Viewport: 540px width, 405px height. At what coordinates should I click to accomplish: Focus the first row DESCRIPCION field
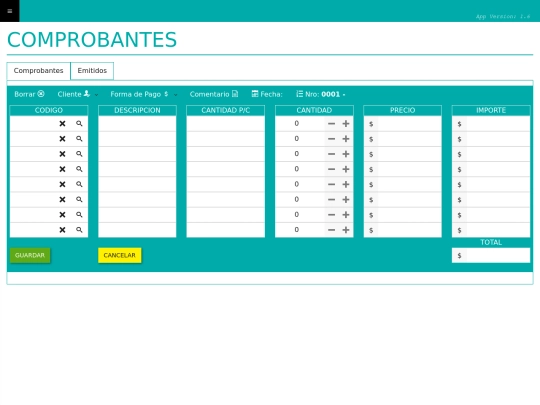(137, 124)
